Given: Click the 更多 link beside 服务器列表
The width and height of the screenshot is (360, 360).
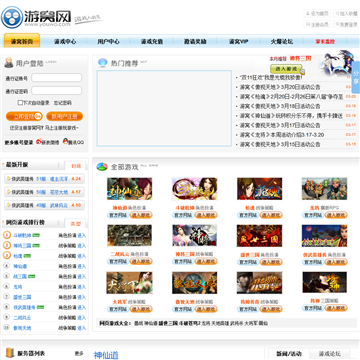Looking at the screenshot, I should click(79, 353).
